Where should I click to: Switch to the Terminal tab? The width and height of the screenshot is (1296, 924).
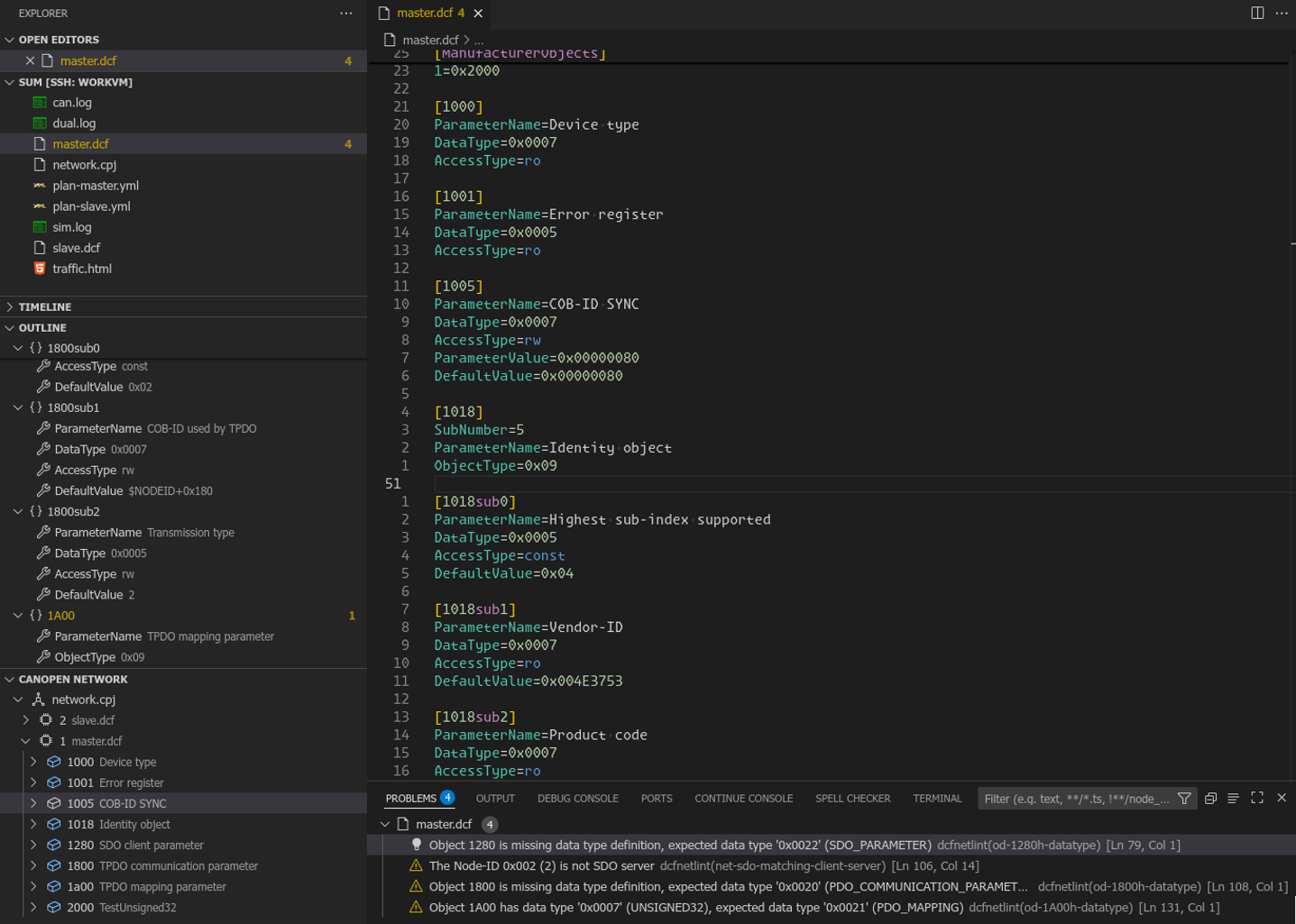tap(936, 799)
